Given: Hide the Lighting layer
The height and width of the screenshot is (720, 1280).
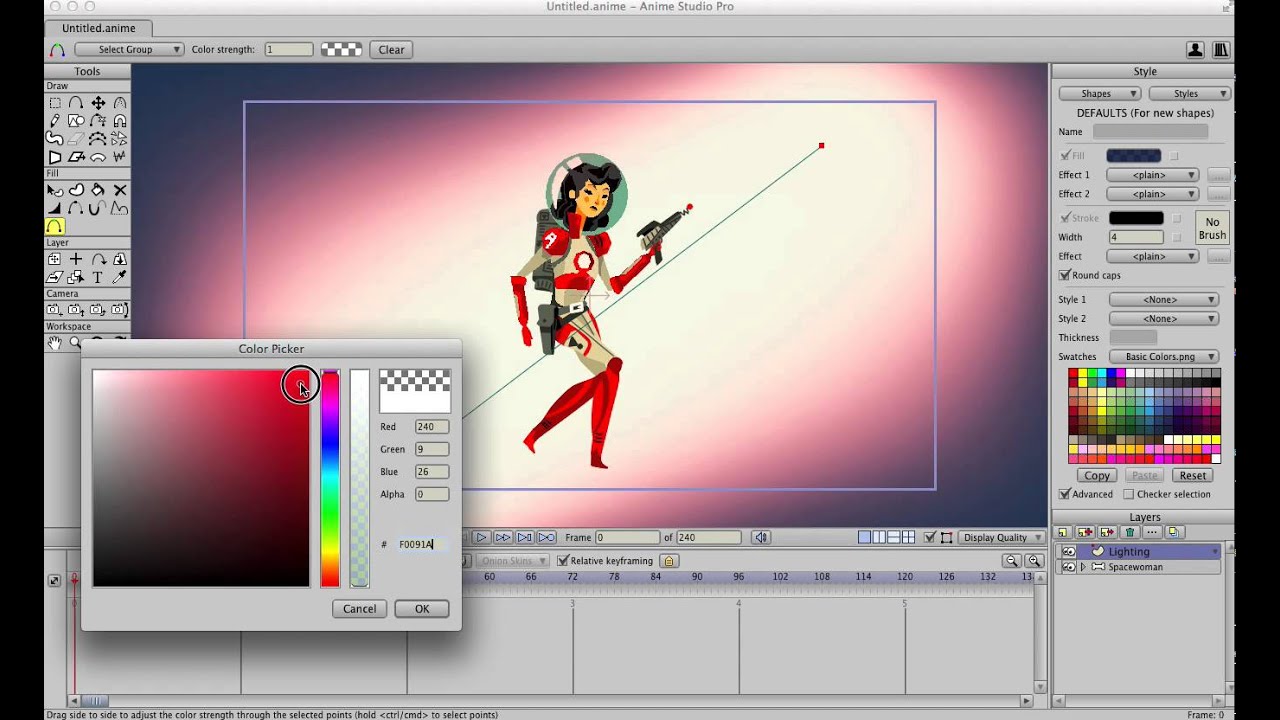Looking at the screenshot, I should [1069, 552].
